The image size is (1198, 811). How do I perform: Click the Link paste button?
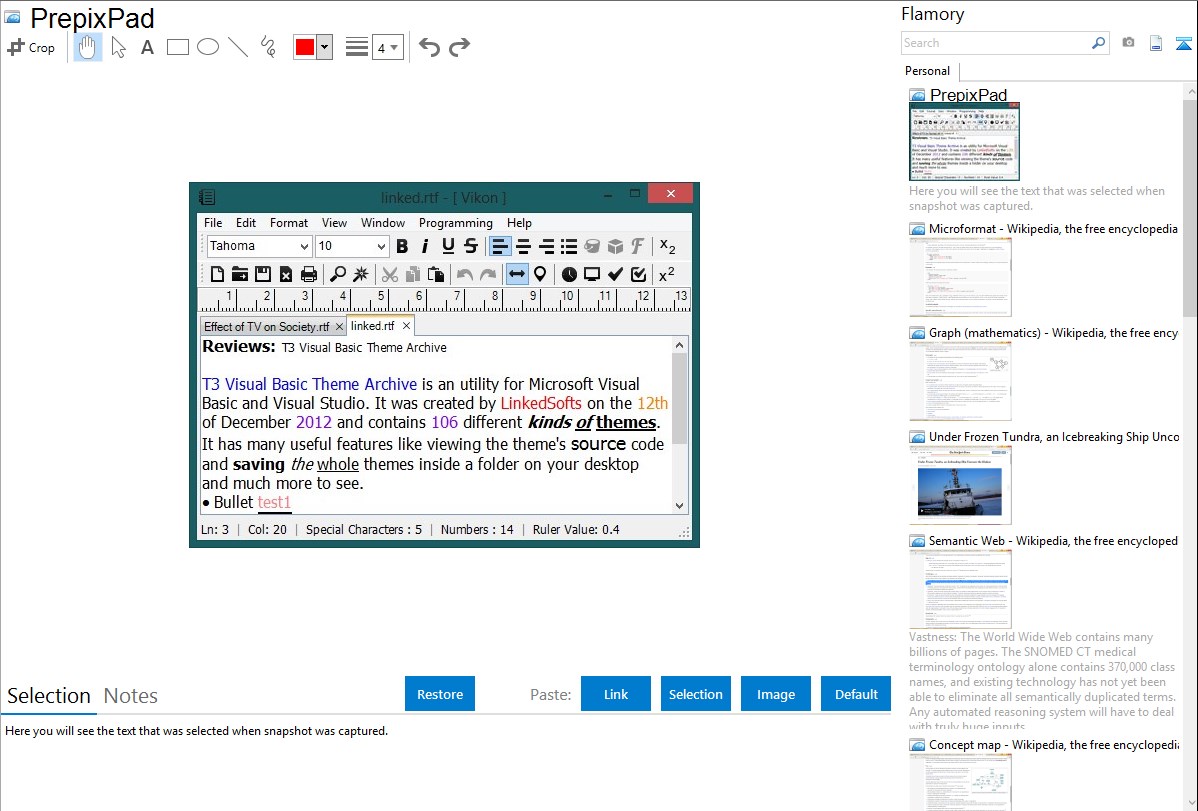pos(616,694)
